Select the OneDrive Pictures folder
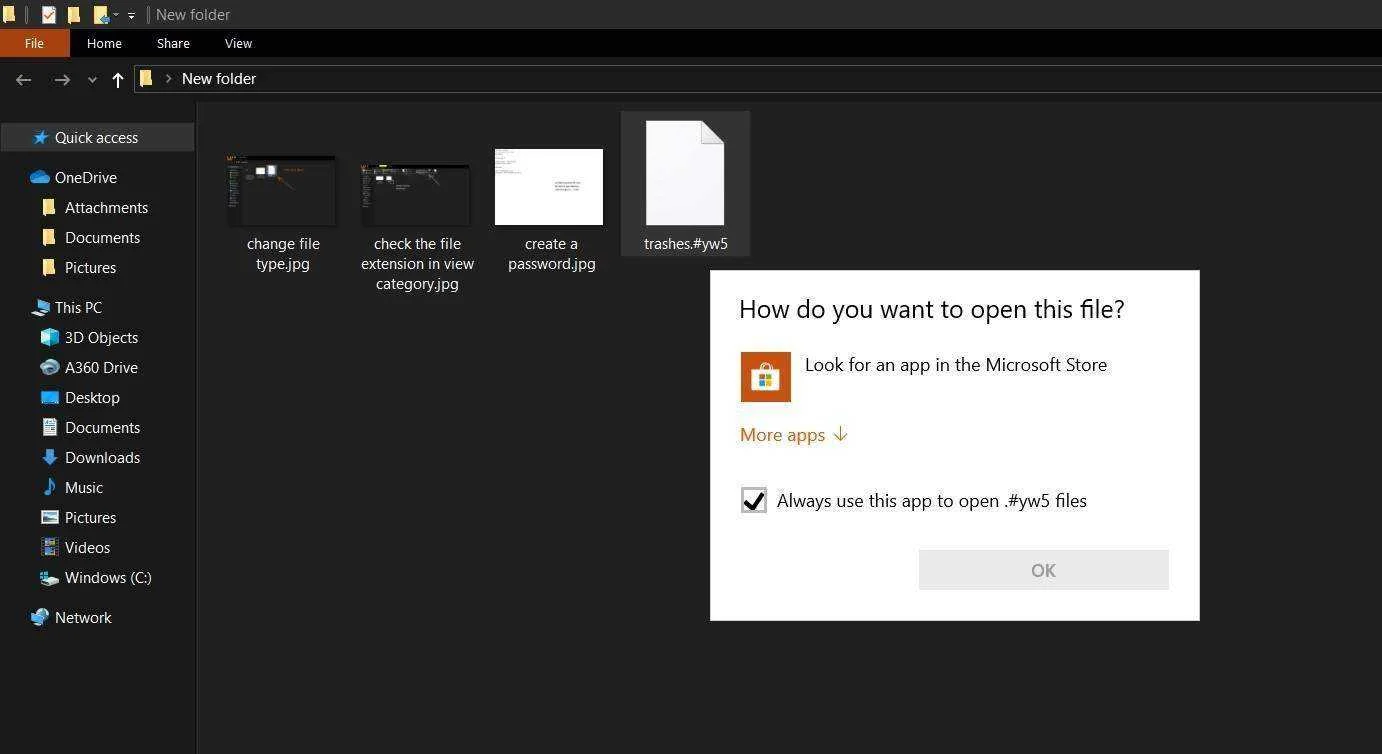Screen dimensions: 1382x754 [78, 267]
